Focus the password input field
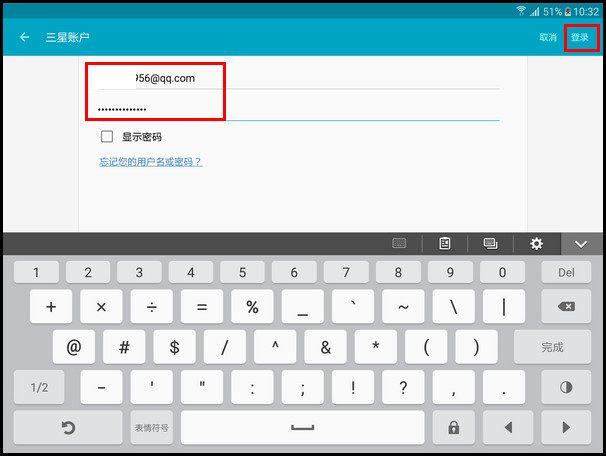Screen dimensions: 606x456 click(298, 109)
